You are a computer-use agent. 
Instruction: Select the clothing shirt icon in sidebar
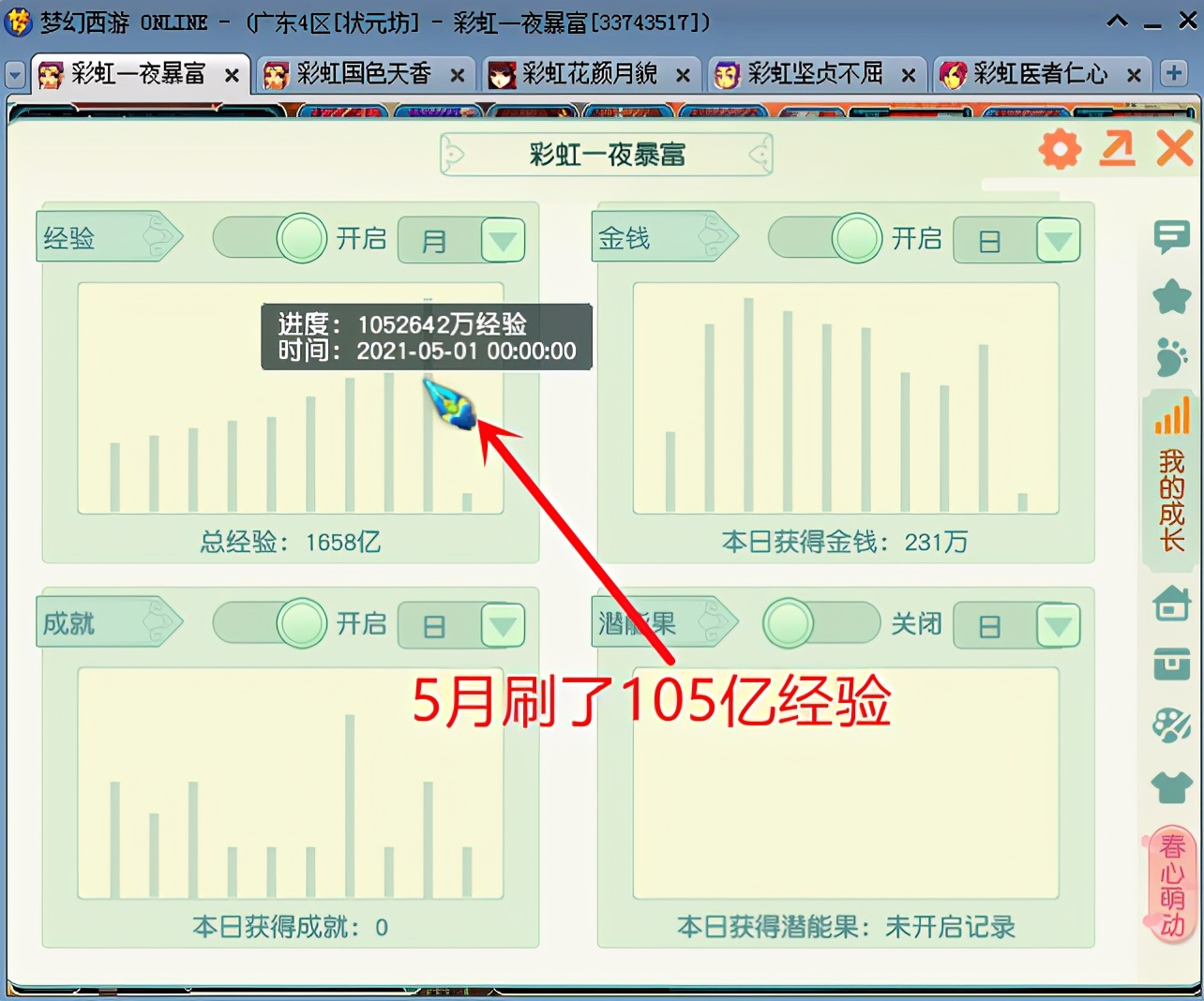1171,787
